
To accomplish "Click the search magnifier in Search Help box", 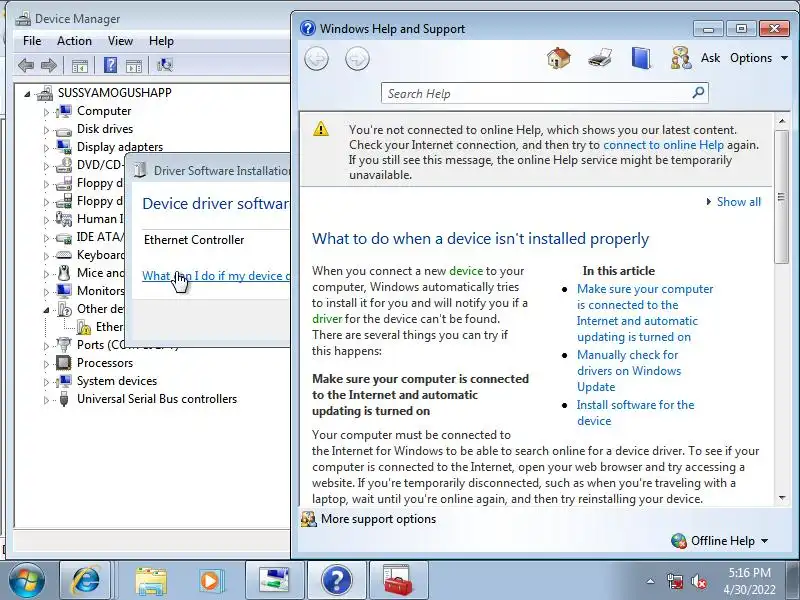I will [x=698, y=92].
